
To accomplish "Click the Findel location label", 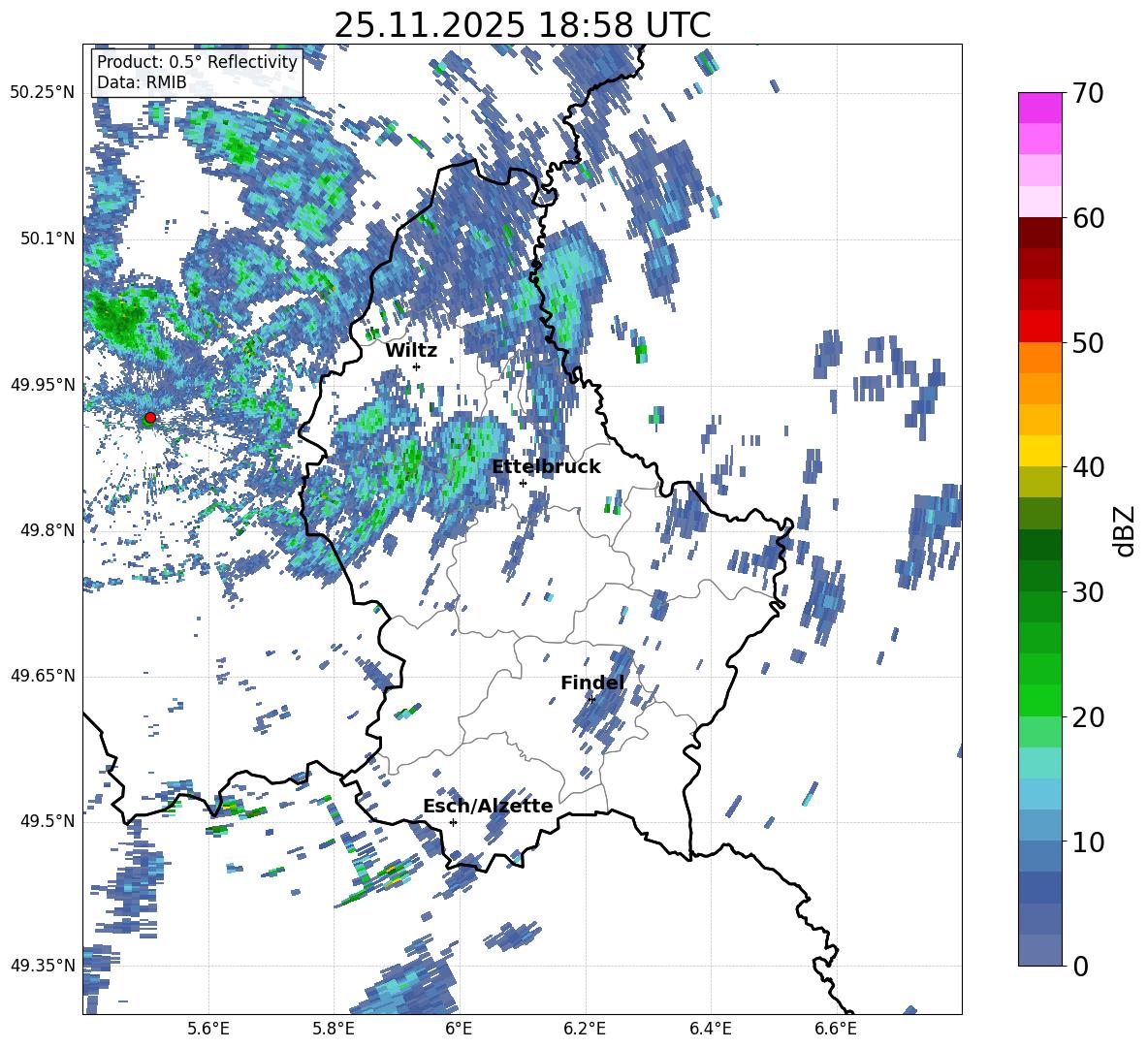I will (592, 683).
